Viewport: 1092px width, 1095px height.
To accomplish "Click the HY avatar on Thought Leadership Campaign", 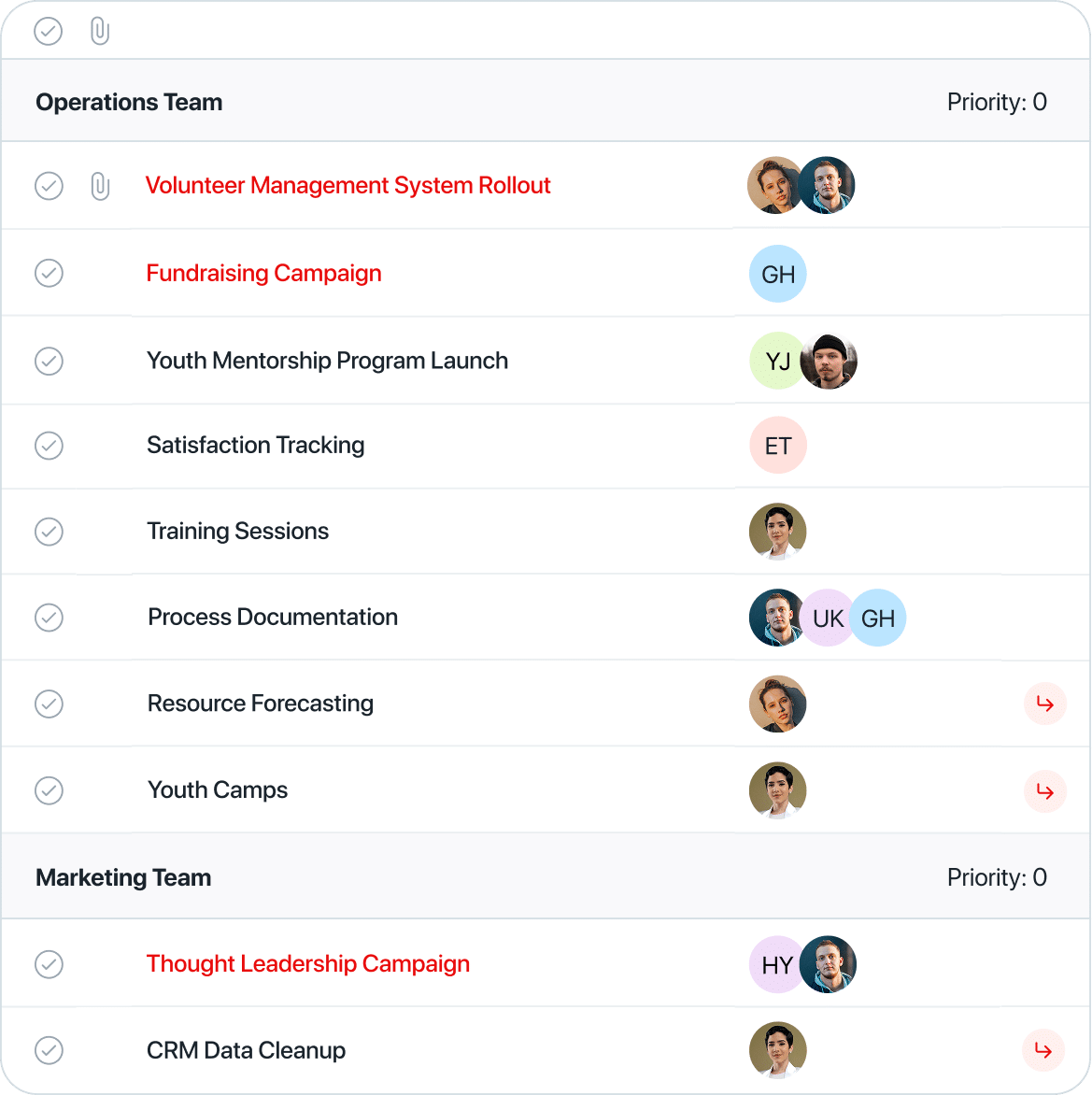I will (x=777, y=964).
